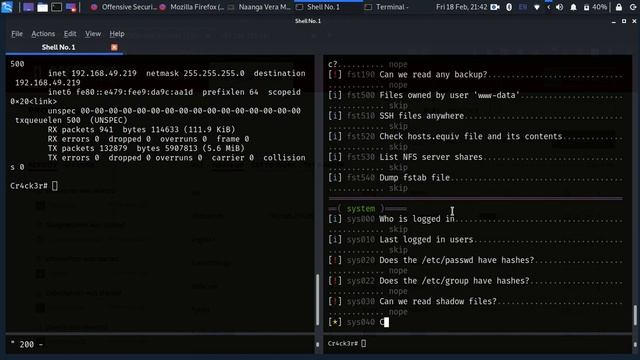
Task: Click the volume speaker tray icon
Action: pyautogui.click(x=560, y=7)
